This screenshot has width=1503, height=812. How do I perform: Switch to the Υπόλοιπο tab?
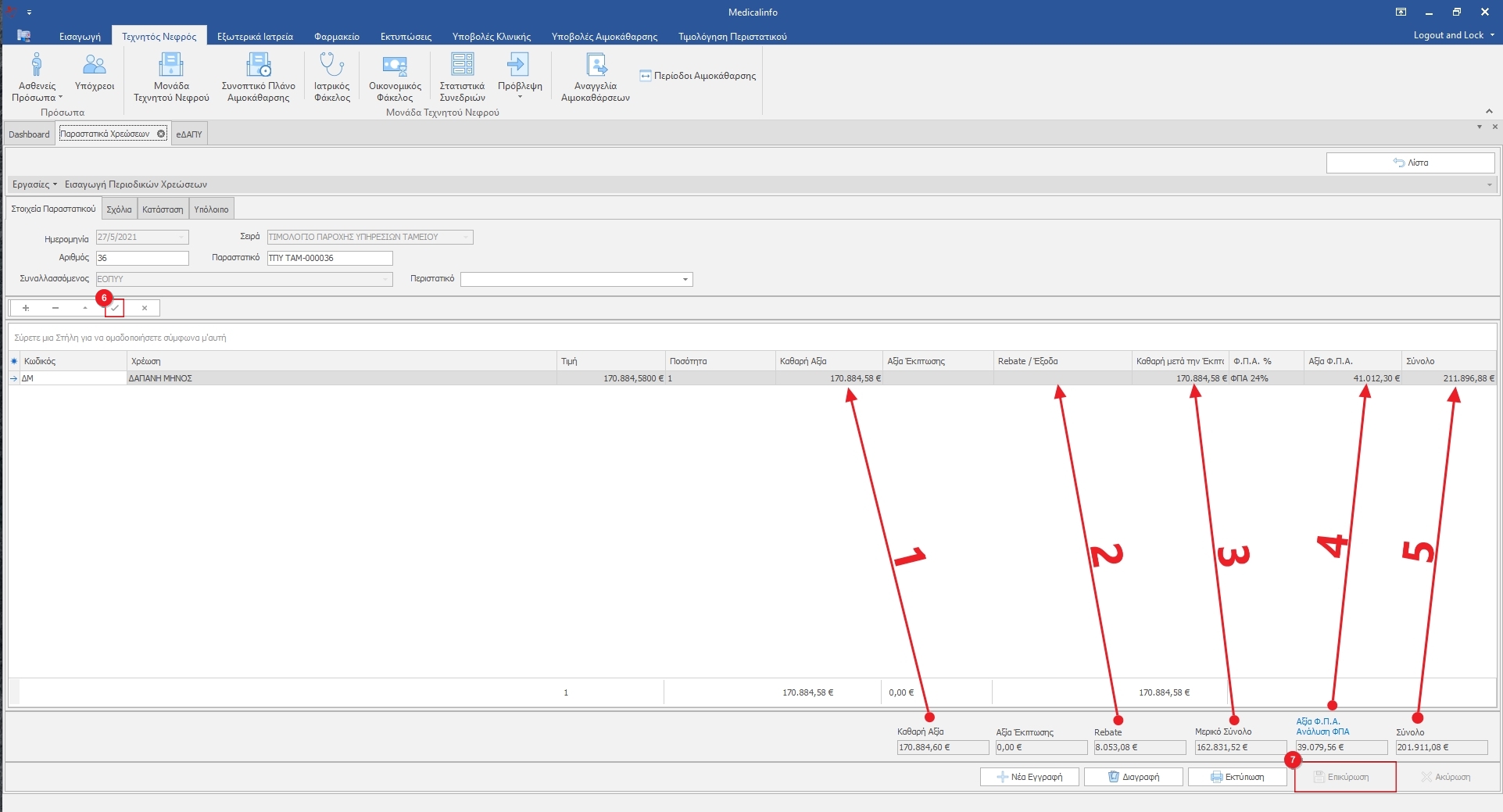pyautogui.click(x=211, y=209)
